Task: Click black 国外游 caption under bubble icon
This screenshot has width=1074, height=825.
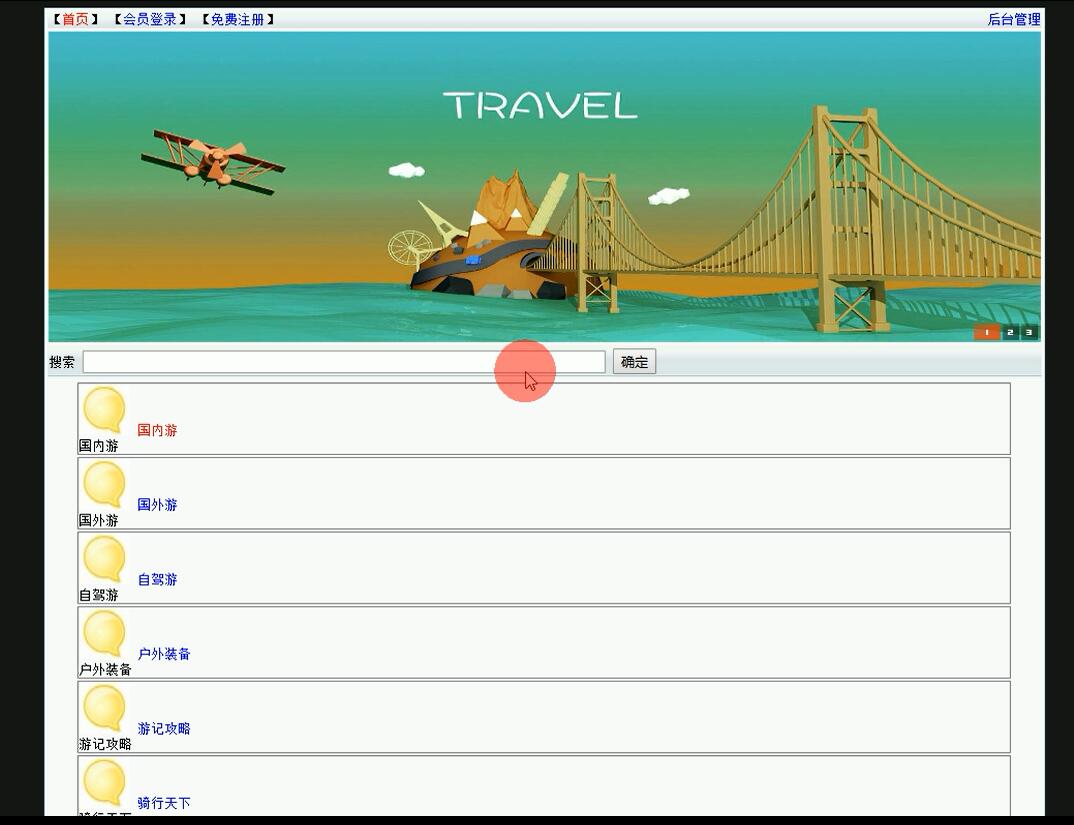Action: pos(99,521)
